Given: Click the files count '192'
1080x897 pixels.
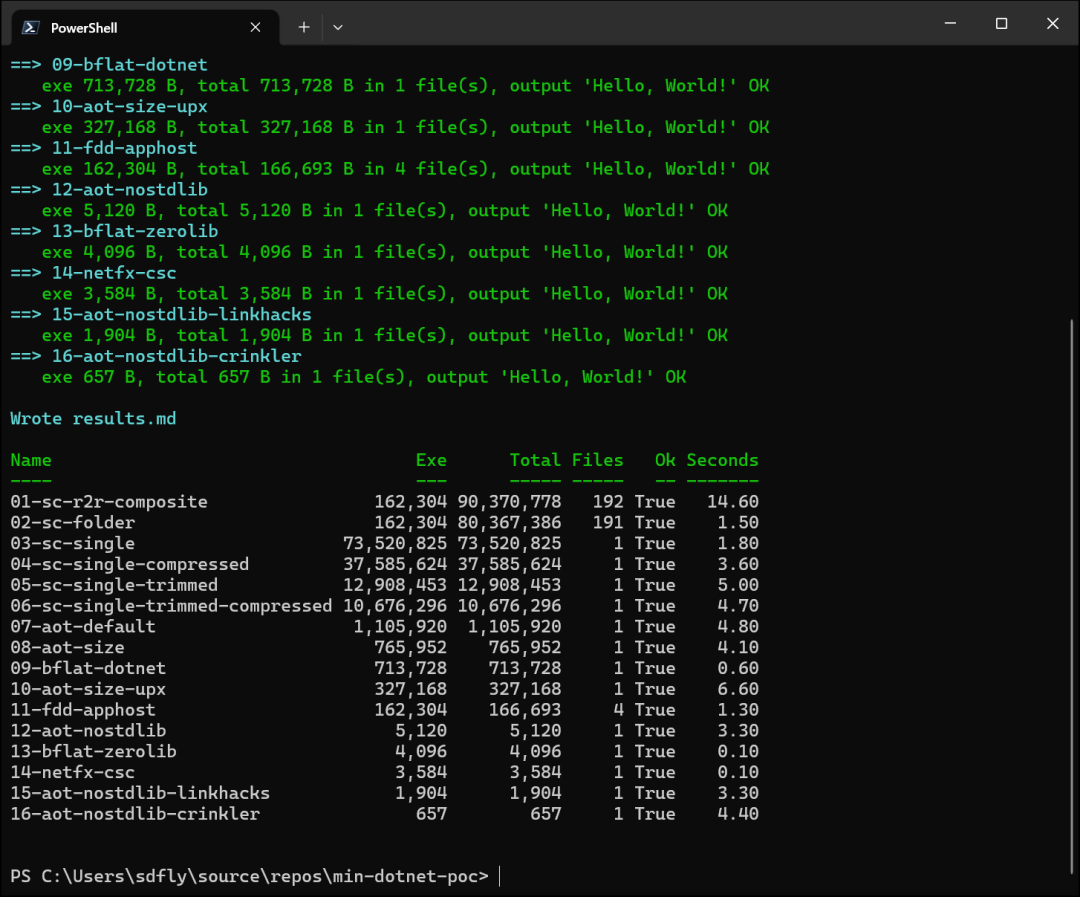Looking at the screenshot, I should click(x=608, y=502).
